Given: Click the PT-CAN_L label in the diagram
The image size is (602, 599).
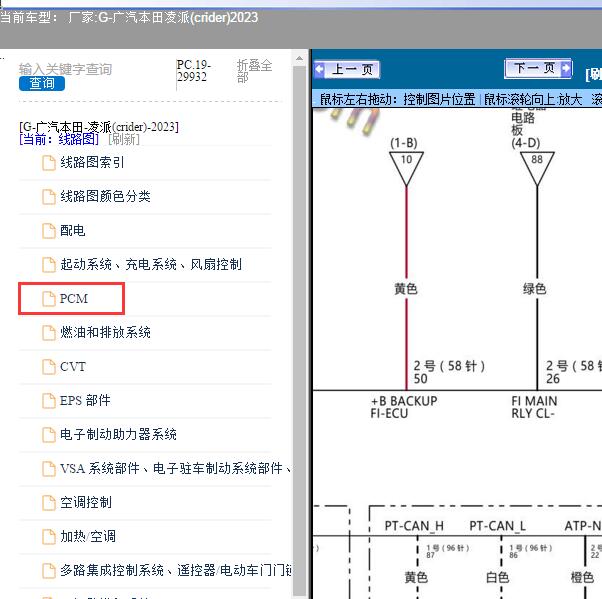Looking at the screenshot, I should point(498,526).
